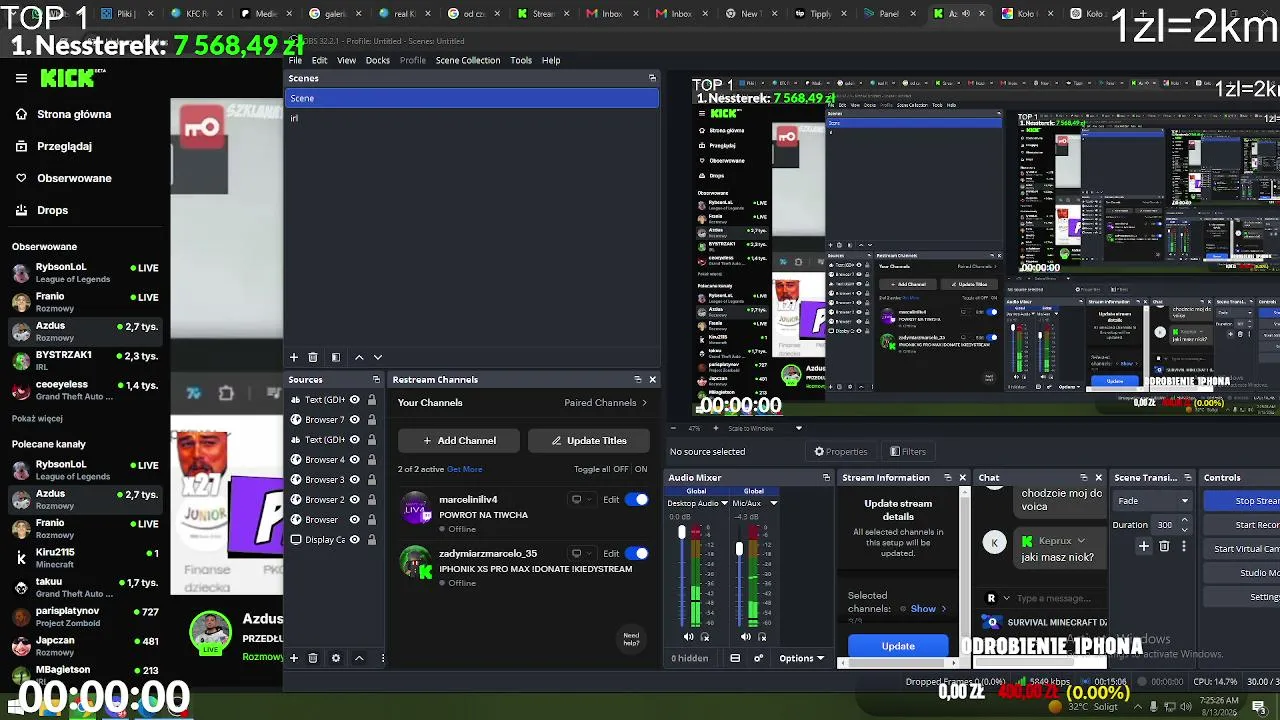Expand Paired Channels chevron
1280x720 pixels.
pos(644,403)
